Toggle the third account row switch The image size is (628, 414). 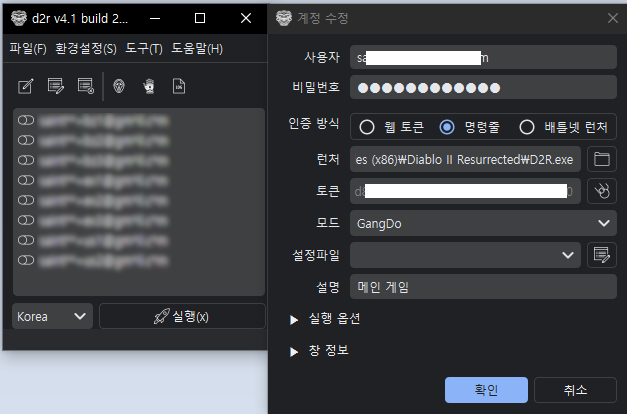tap(26, 160)
